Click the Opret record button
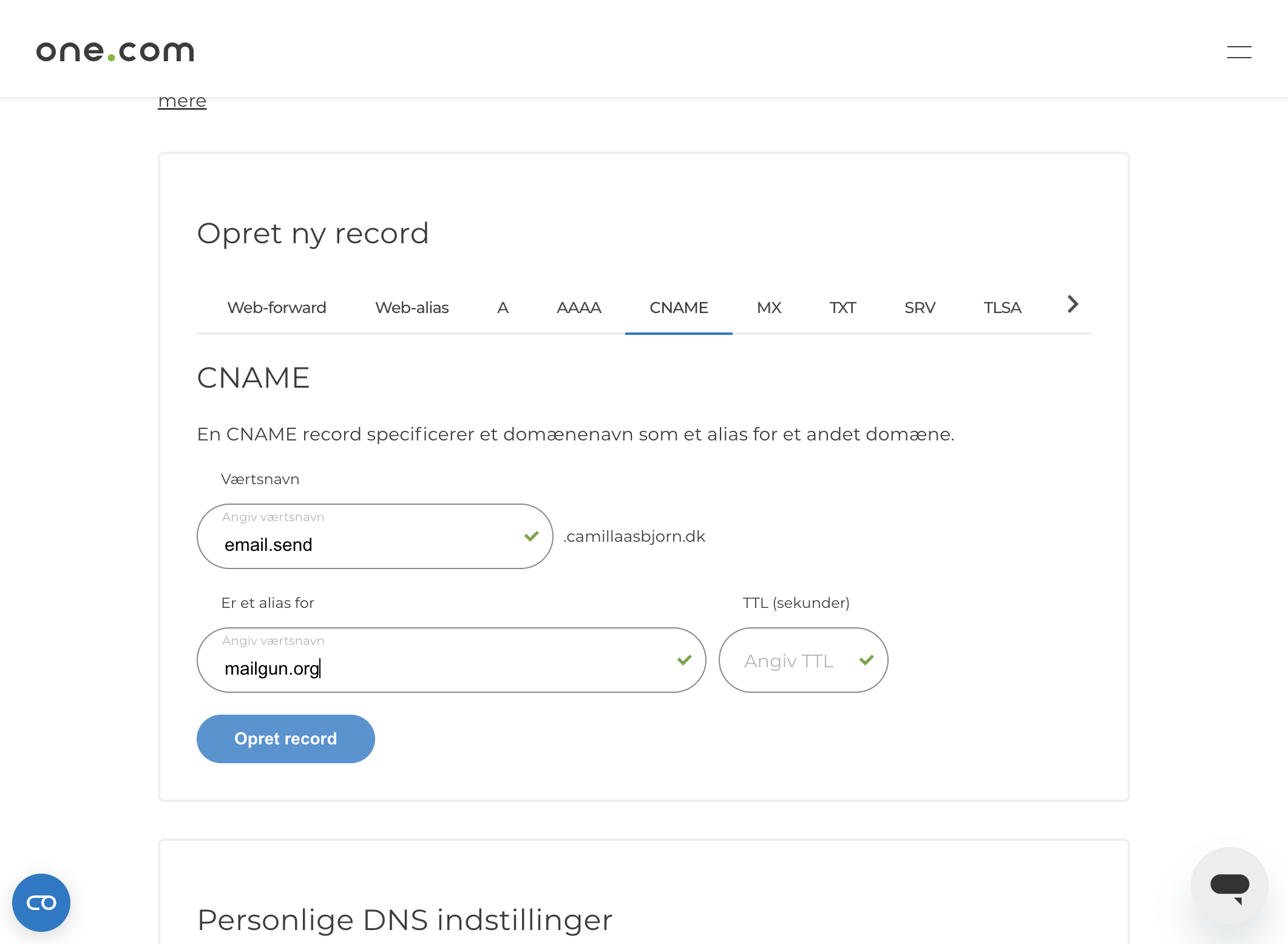The height and width of the screenshot is (944, 1288). pyautogui.click(x=286, y=738)
